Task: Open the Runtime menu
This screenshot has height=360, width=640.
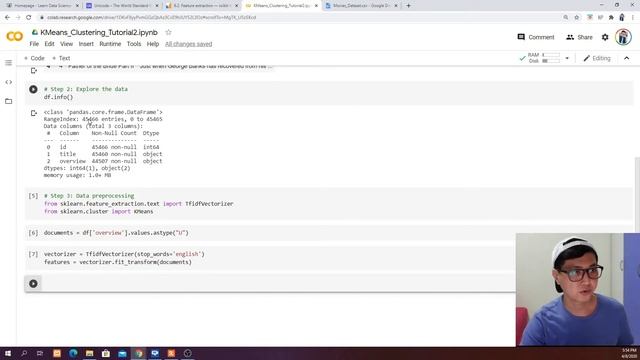Action: tap(110, 44)
